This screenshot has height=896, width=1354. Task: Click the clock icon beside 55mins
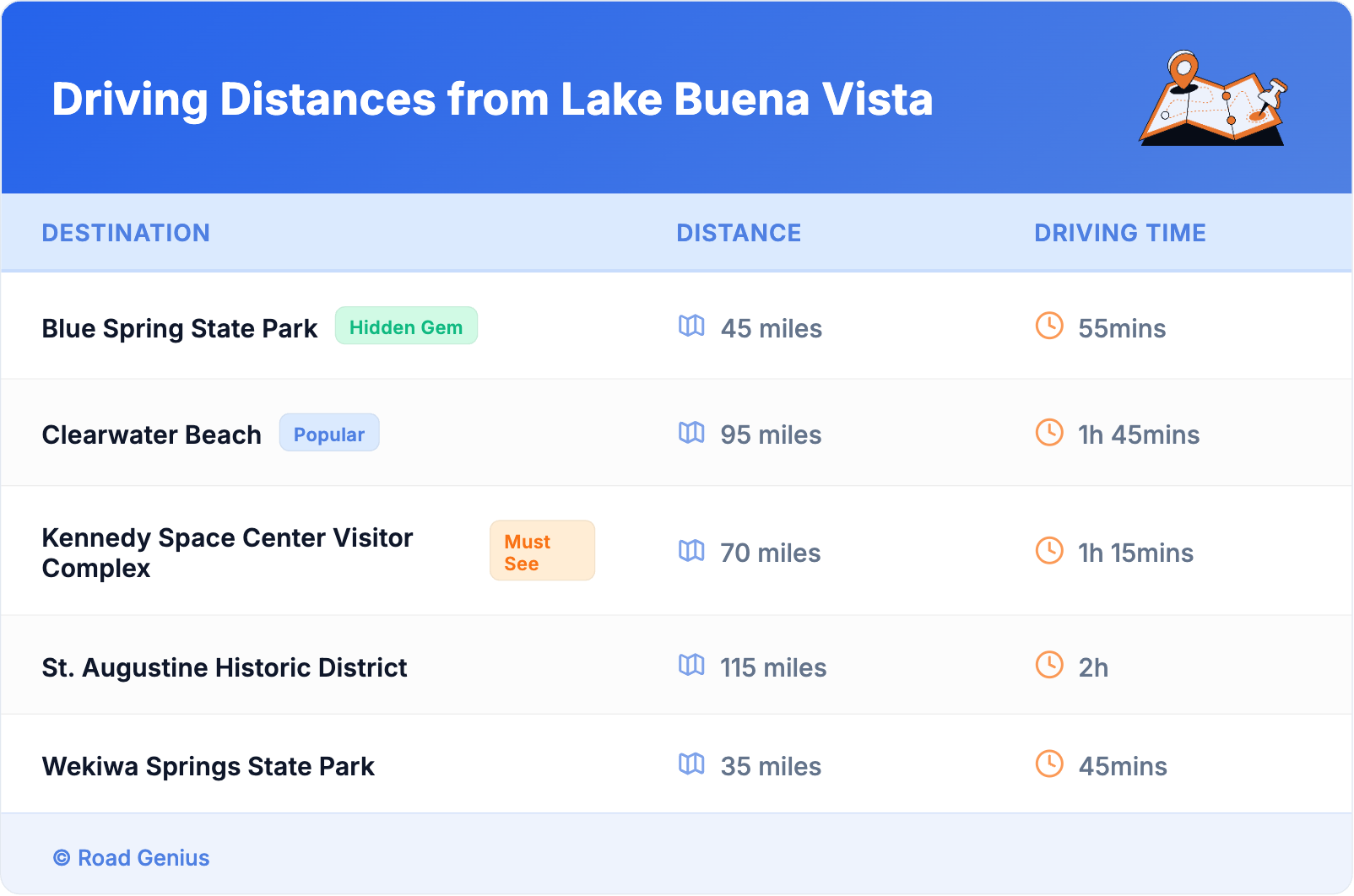click(1049, 326)
